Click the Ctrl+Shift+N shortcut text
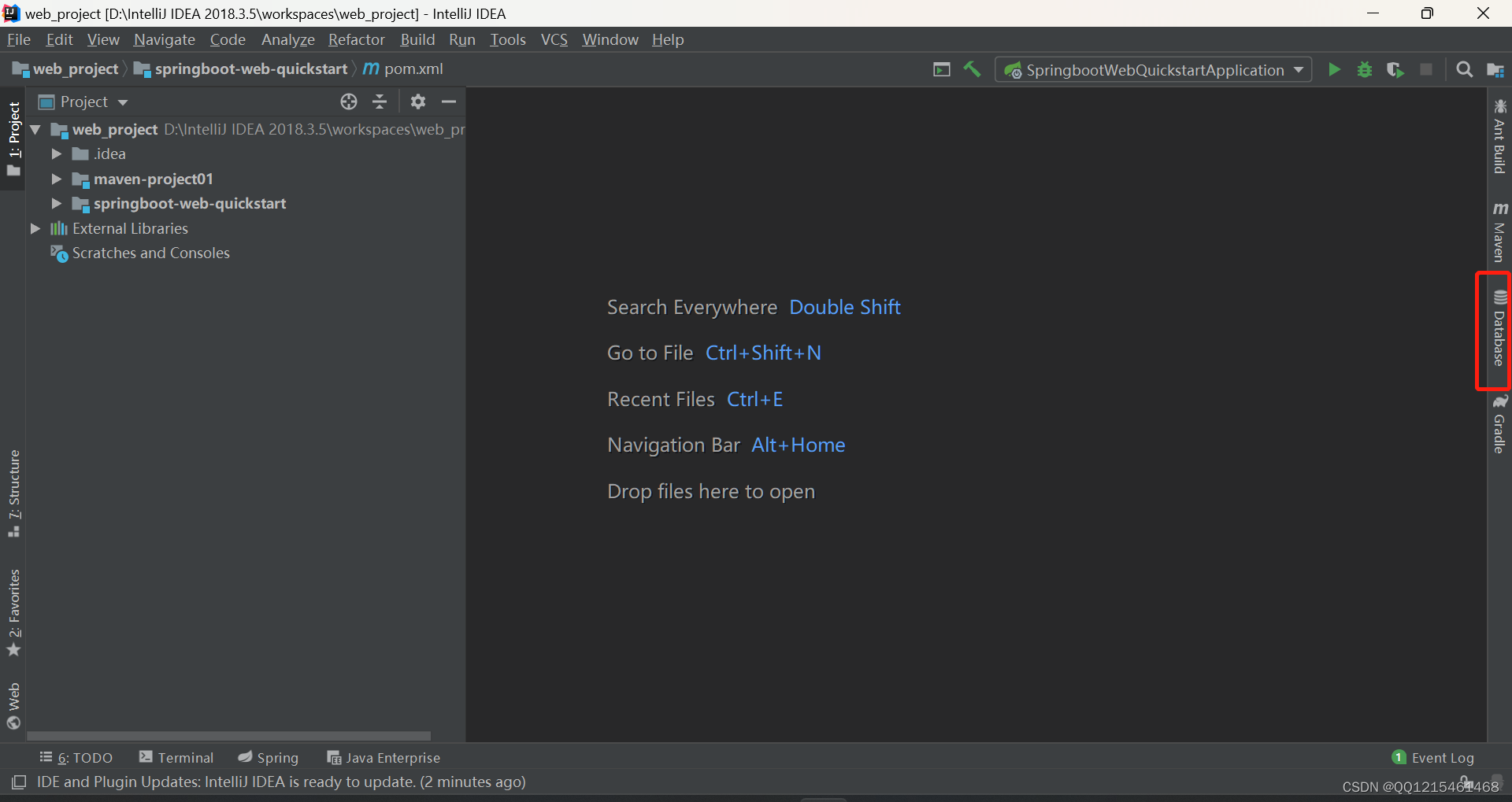This screenshot has height=802, width=1512. coord(763,353)
